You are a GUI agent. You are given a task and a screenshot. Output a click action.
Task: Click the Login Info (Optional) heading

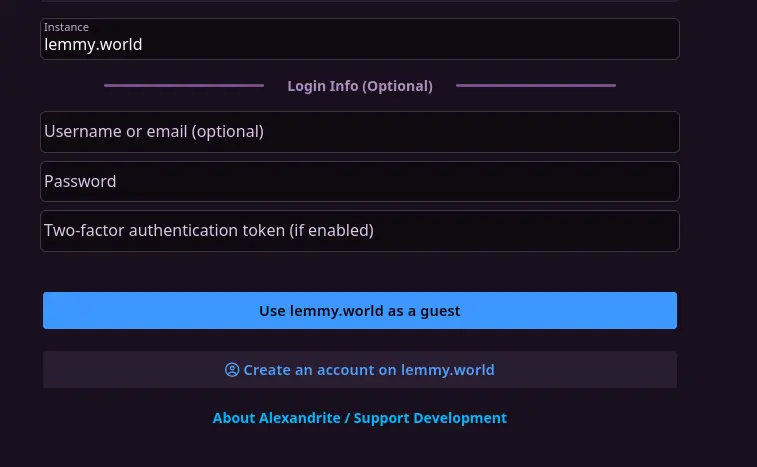[360, 86]
